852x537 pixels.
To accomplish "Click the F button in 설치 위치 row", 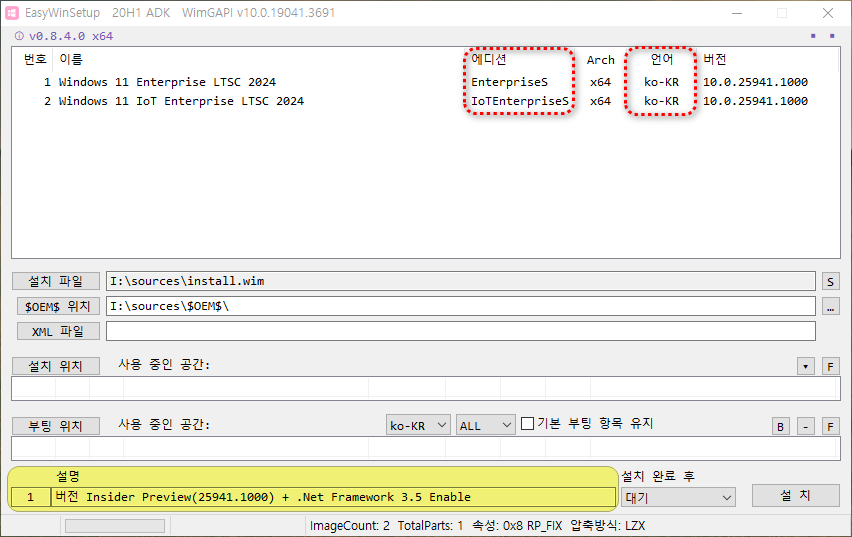I will pos(830,366).
